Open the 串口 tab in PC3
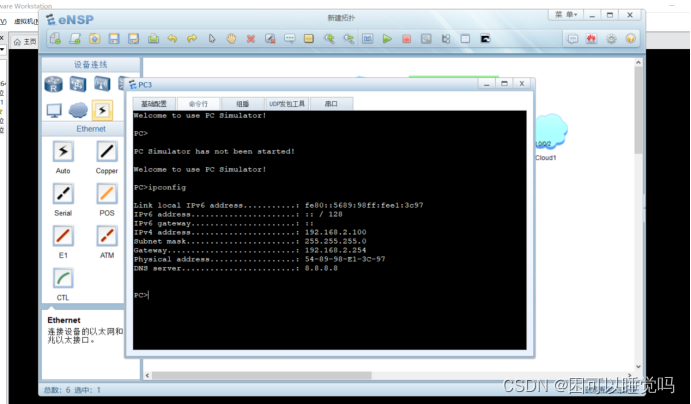691x404 pixels. [331, 104]
